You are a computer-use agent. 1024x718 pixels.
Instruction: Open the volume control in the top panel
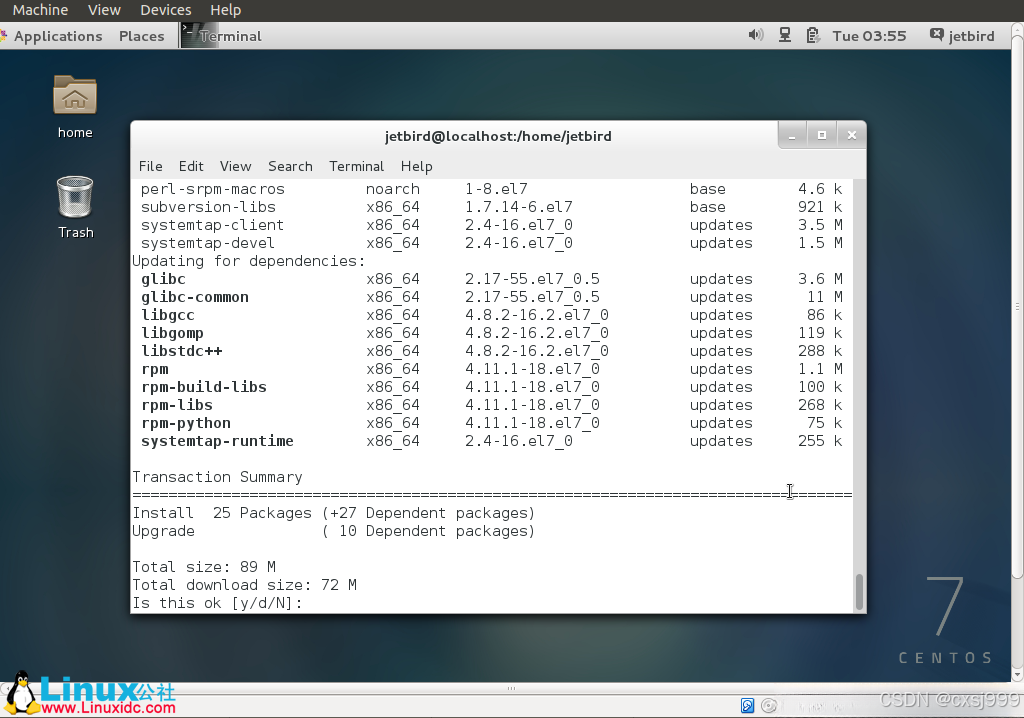coord(756,35)
